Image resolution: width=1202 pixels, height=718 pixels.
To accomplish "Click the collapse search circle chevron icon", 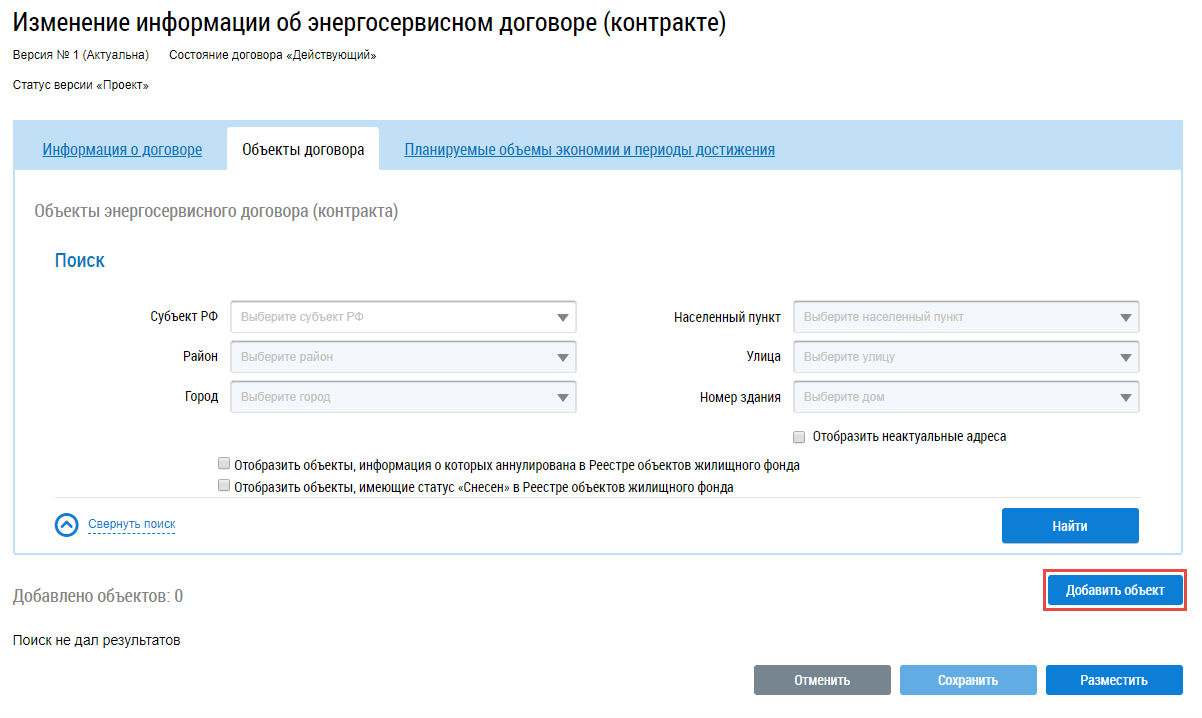I will [x=67, y=525].
